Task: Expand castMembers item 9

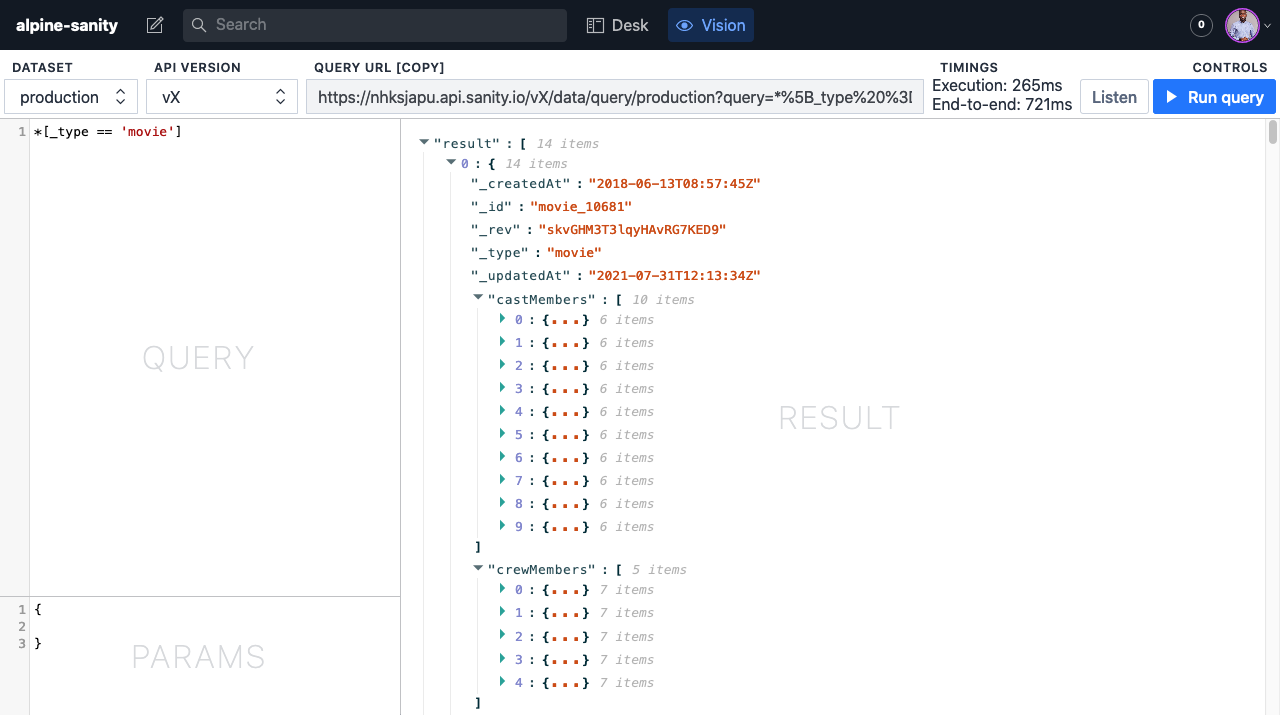Action: tap(503, 526)
